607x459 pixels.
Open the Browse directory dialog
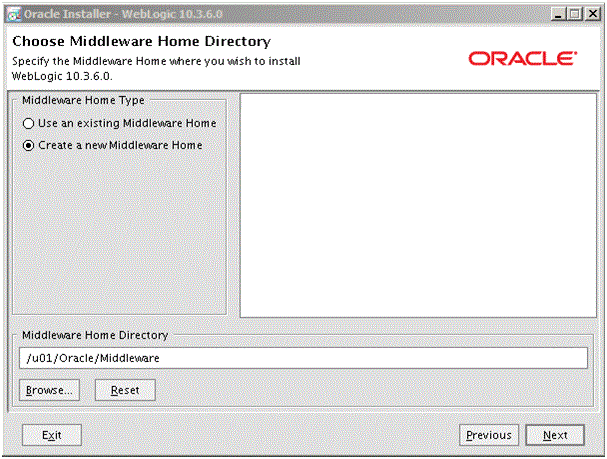point(49,390)
